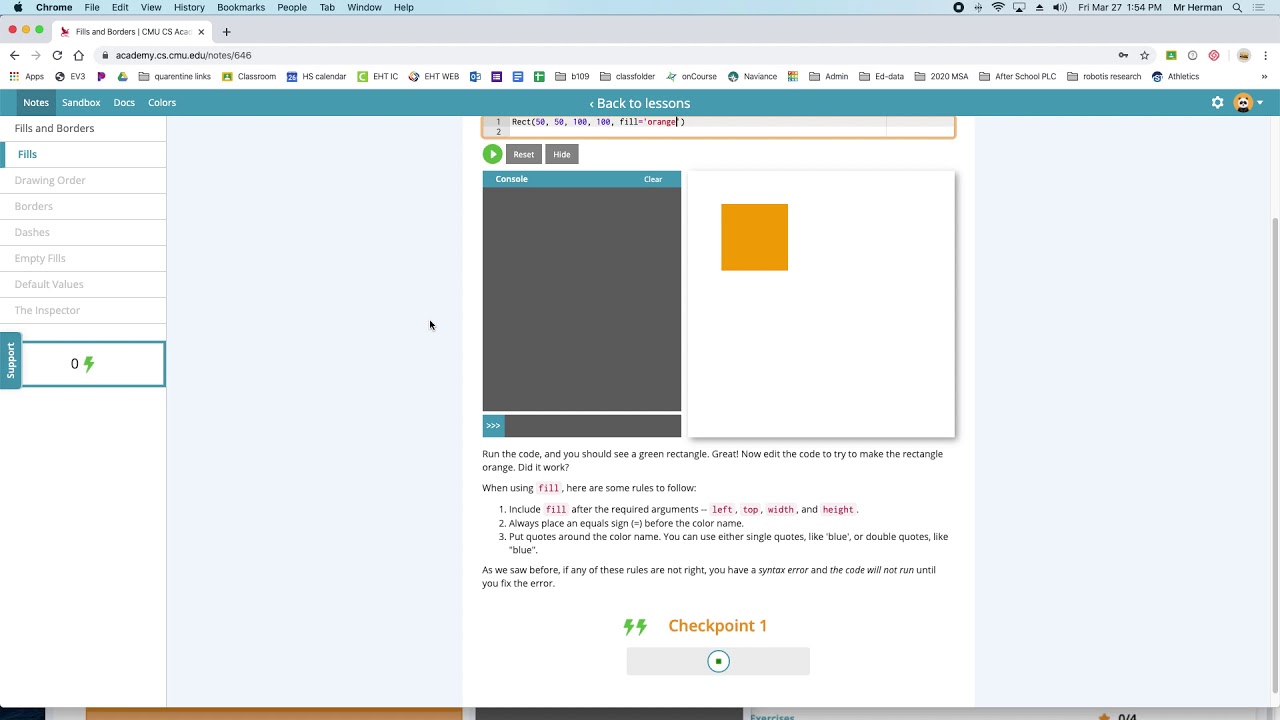Open the Classroom bookmark
Image resolution: width=1280 pixels, height=720 pixels.
pyautogui.click(x=249, y=76)
